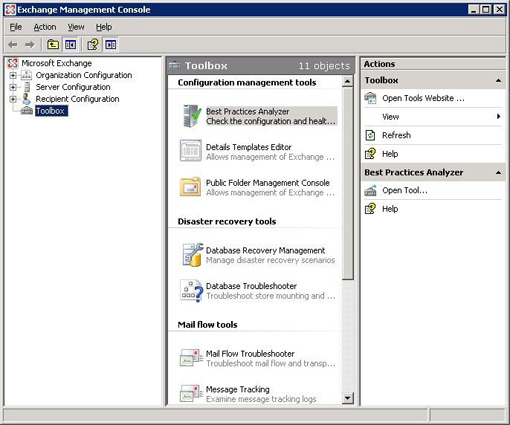This screenshot has width=510, height=425.
Task: Click Open Tools Website action
Action: pos(423,98)
